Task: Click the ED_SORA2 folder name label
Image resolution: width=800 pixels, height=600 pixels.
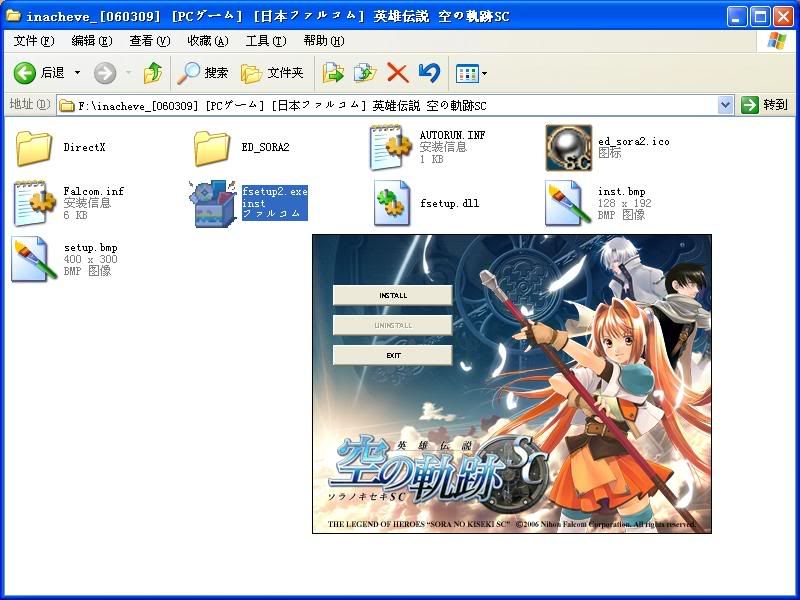Action: [x=265, y=147]
